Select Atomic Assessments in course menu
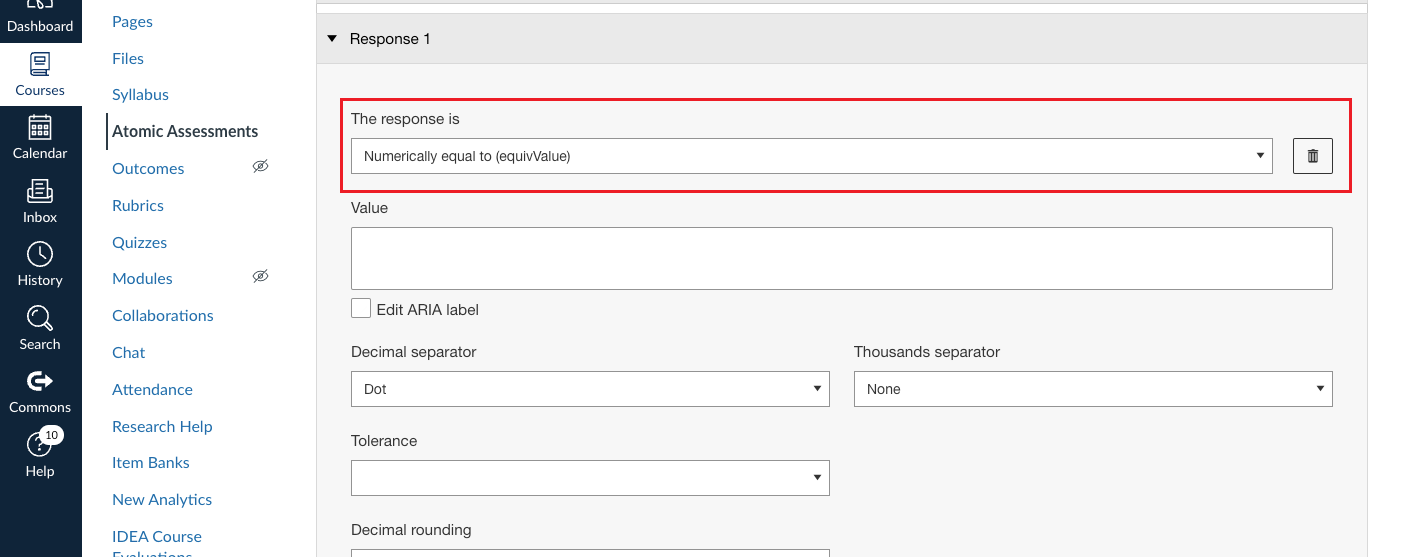This screenshot has width=1415, height=557. coord(185,131)
